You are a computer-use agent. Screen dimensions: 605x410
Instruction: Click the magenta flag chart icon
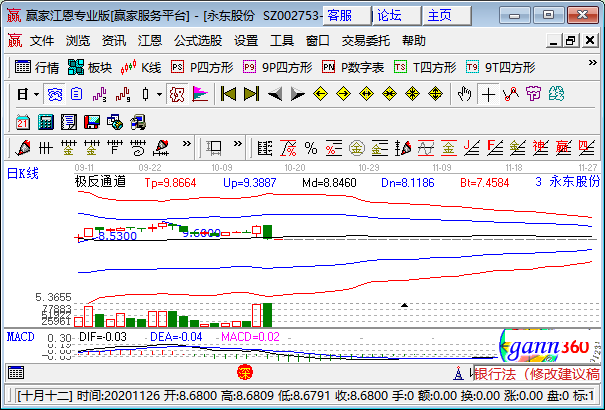(200, 94)
